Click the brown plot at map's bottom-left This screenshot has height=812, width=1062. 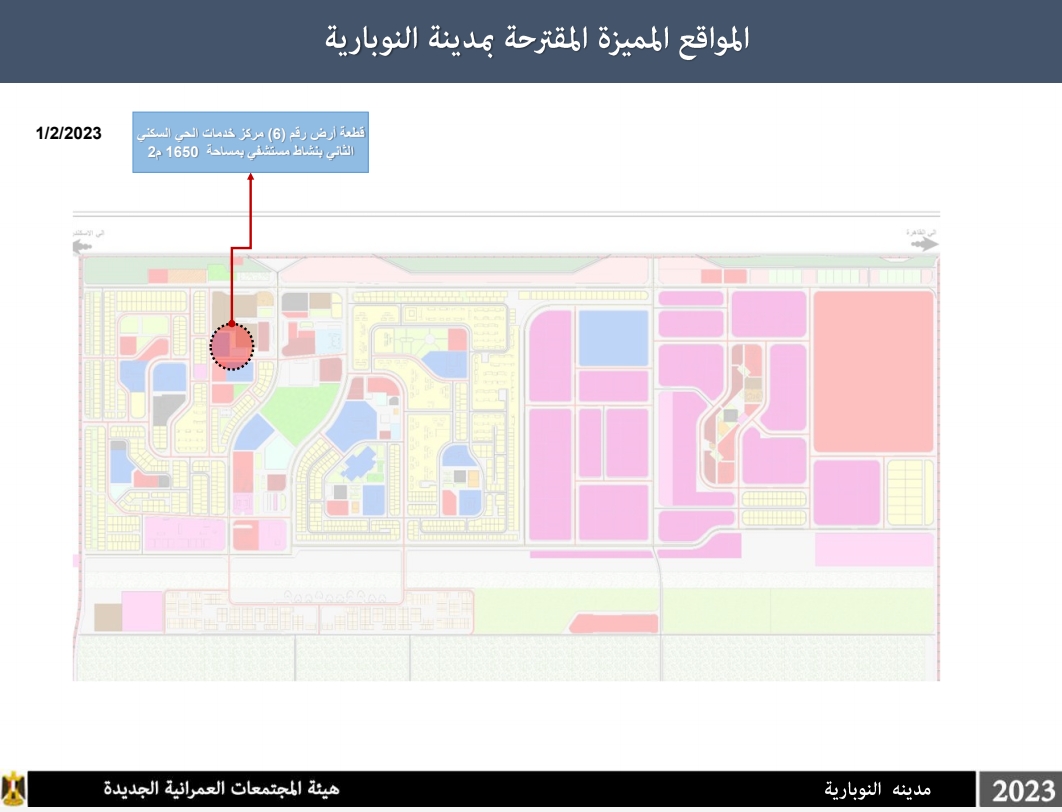(108, 617)
